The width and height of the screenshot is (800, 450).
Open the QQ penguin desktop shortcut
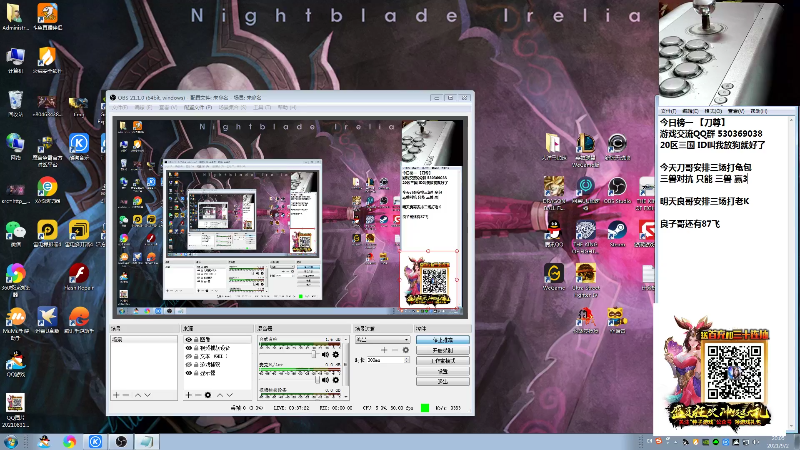pyautogui.click(x=554, y=234)
